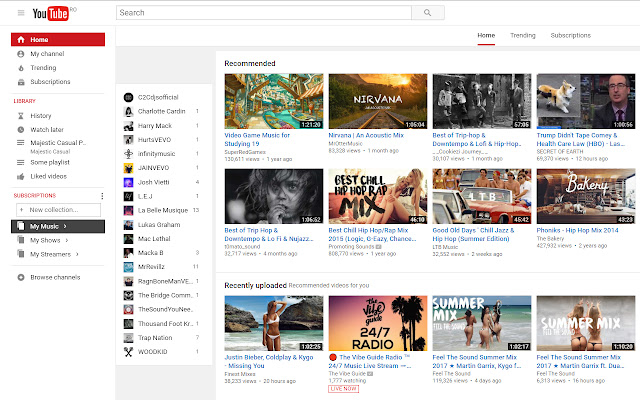Click the My Shows collection folder icon
Screen dimensions: 640x400
pos(21,240)
